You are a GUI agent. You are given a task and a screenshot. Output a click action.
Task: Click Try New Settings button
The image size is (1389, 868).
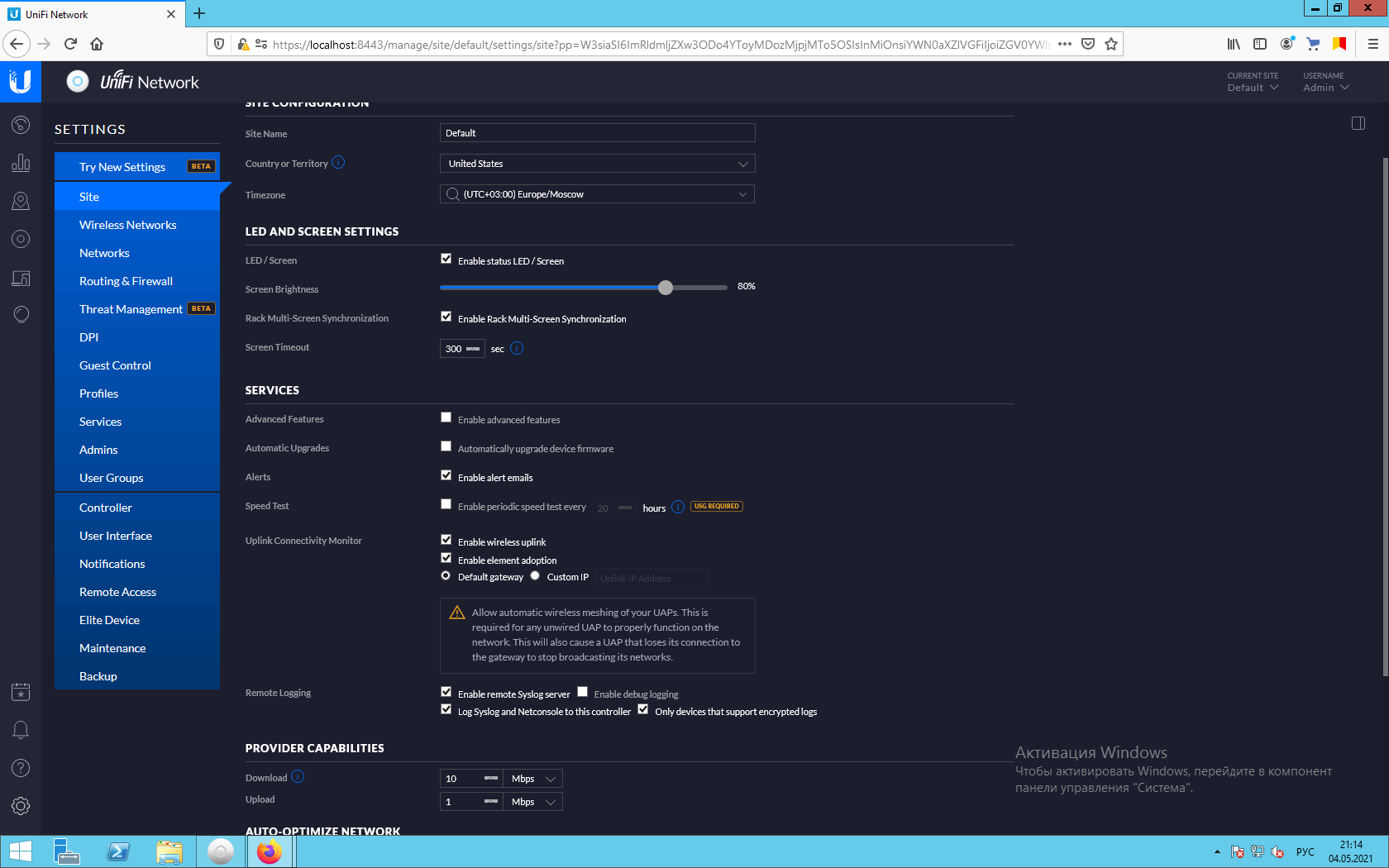(x=137, y=166)
